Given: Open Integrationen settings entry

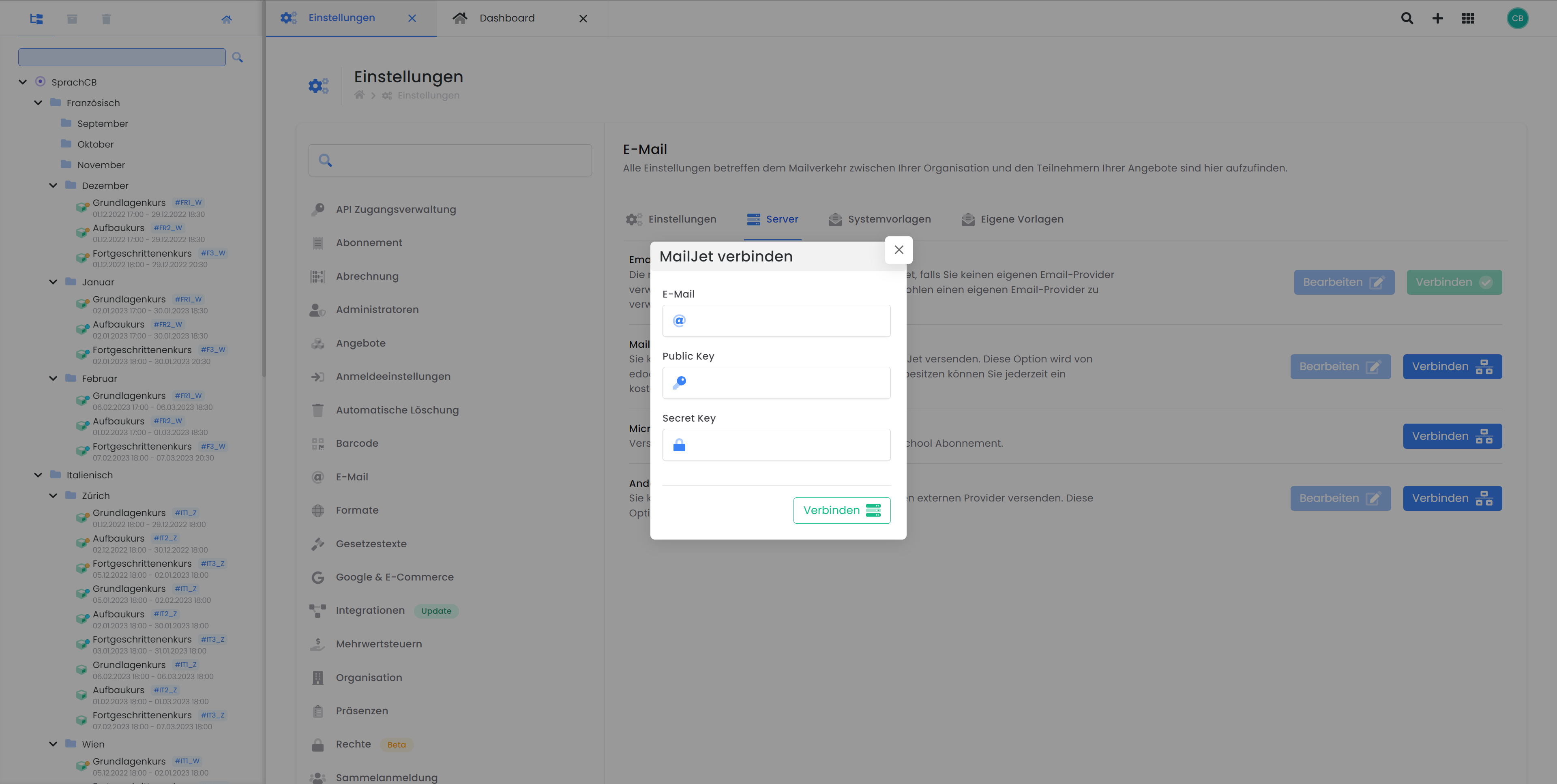Looking at the screenshot, I should 370,610.
